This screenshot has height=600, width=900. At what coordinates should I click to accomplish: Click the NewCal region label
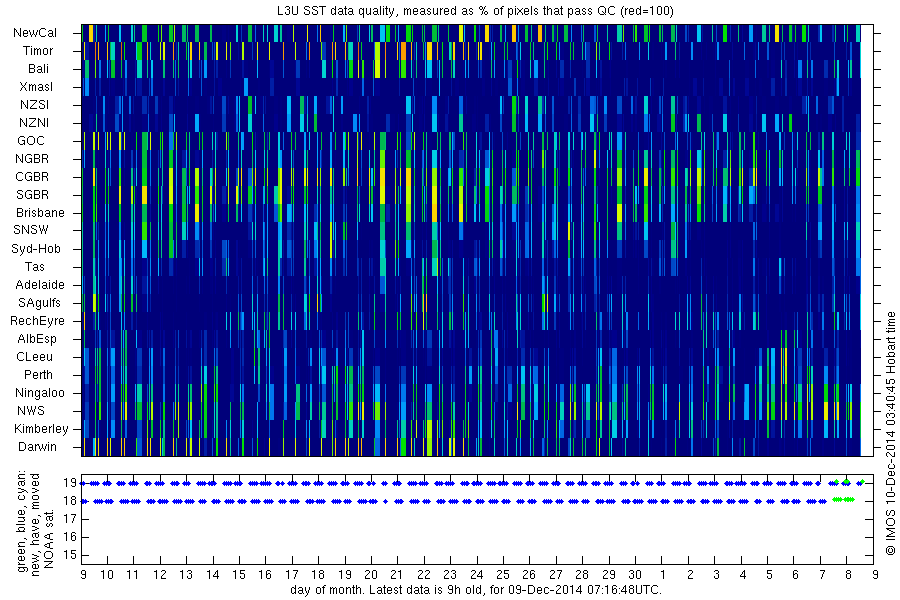click(x=35, y=33)
